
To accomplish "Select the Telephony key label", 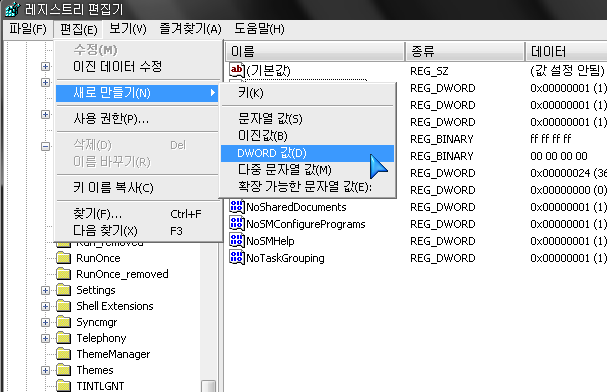I will (x=101, y=338).
